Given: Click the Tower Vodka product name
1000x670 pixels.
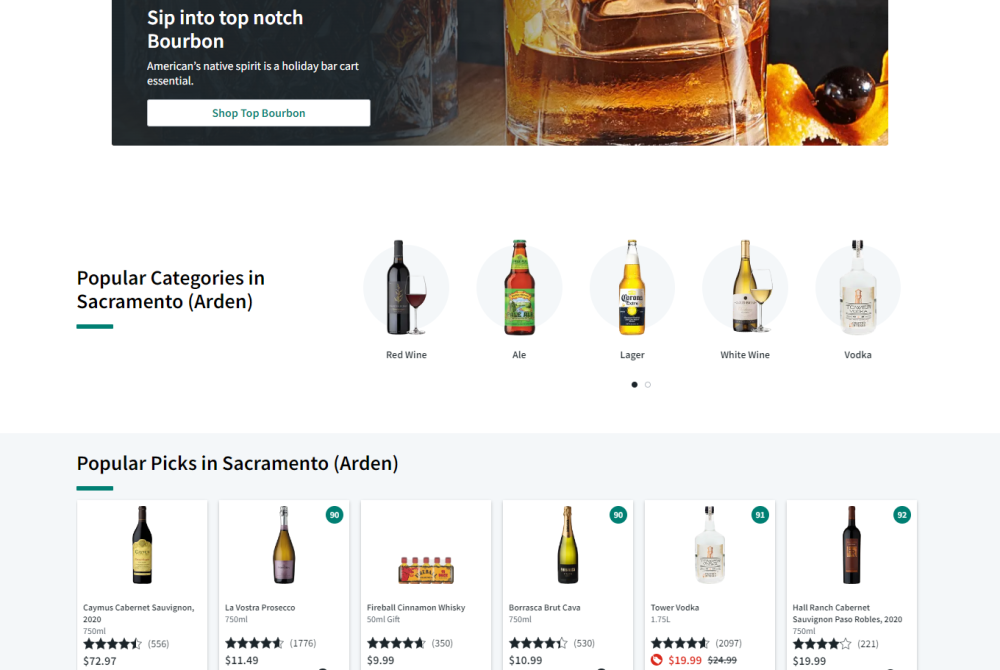Looking at the screenshot, I should (x=676, y=608).
